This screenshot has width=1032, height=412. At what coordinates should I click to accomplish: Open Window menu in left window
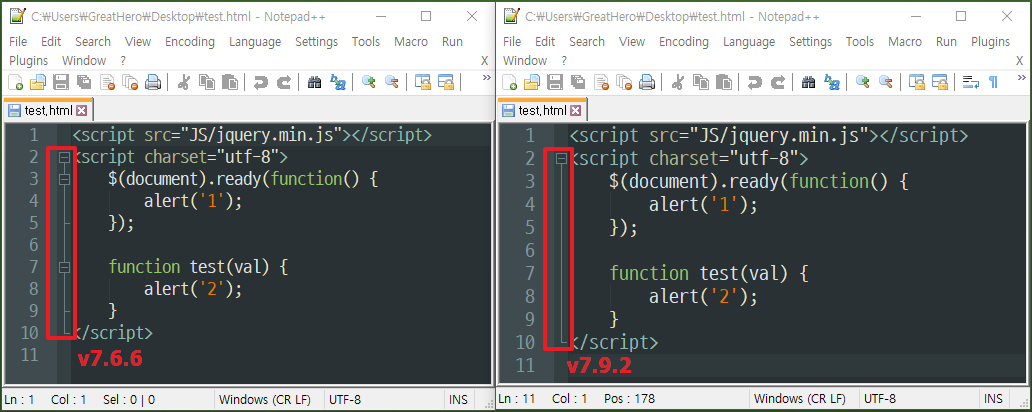click(84, 61)
